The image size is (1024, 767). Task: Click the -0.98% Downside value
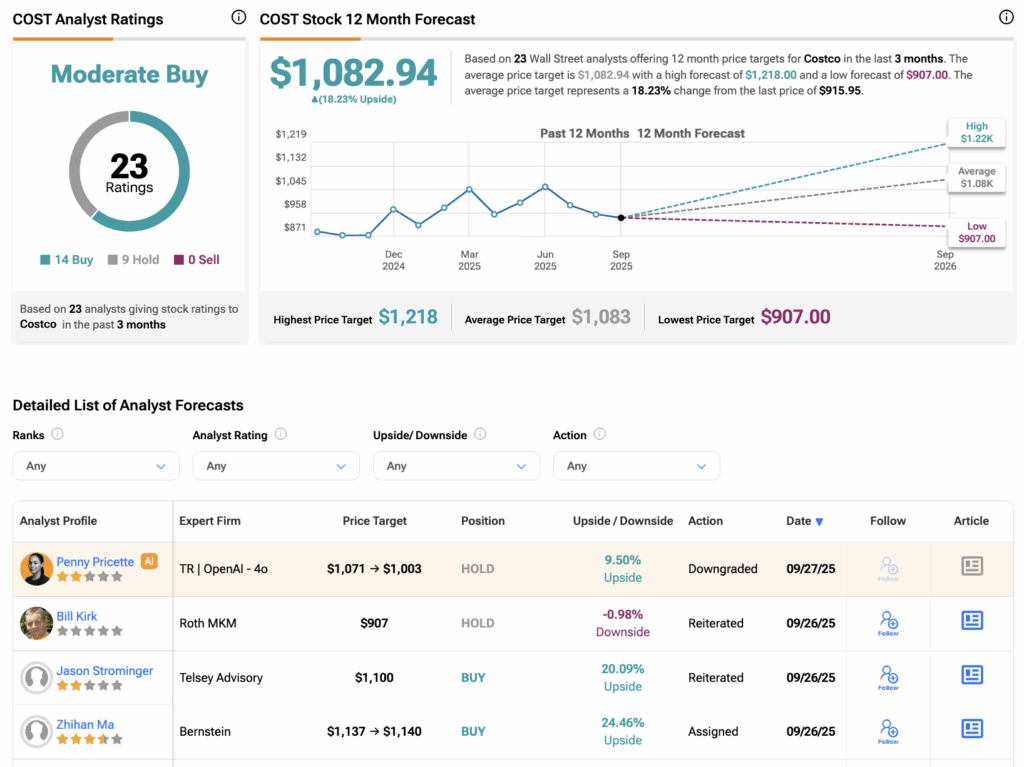coord(623,623)
